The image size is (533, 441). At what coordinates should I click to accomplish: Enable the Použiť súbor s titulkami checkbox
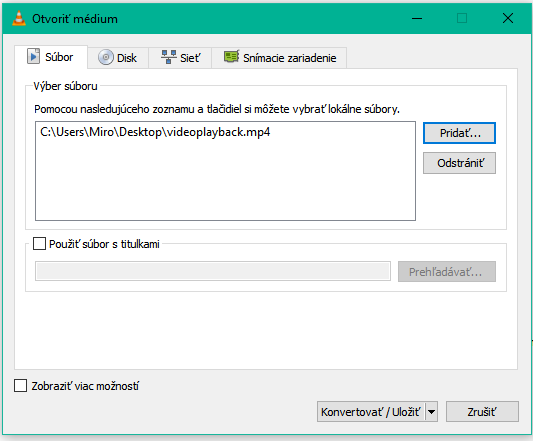pos(39,244)
